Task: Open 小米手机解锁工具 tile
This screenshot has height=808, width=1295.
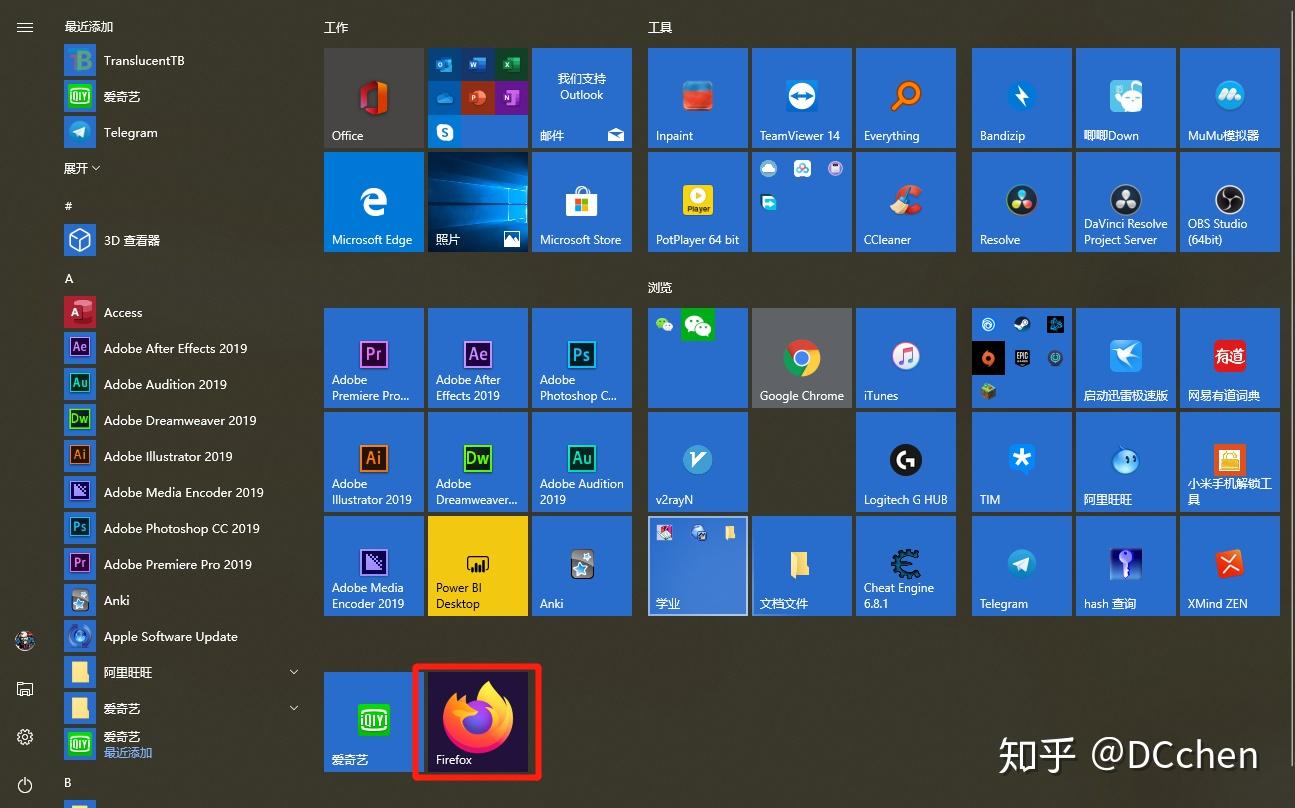Action: [1230, 462]
